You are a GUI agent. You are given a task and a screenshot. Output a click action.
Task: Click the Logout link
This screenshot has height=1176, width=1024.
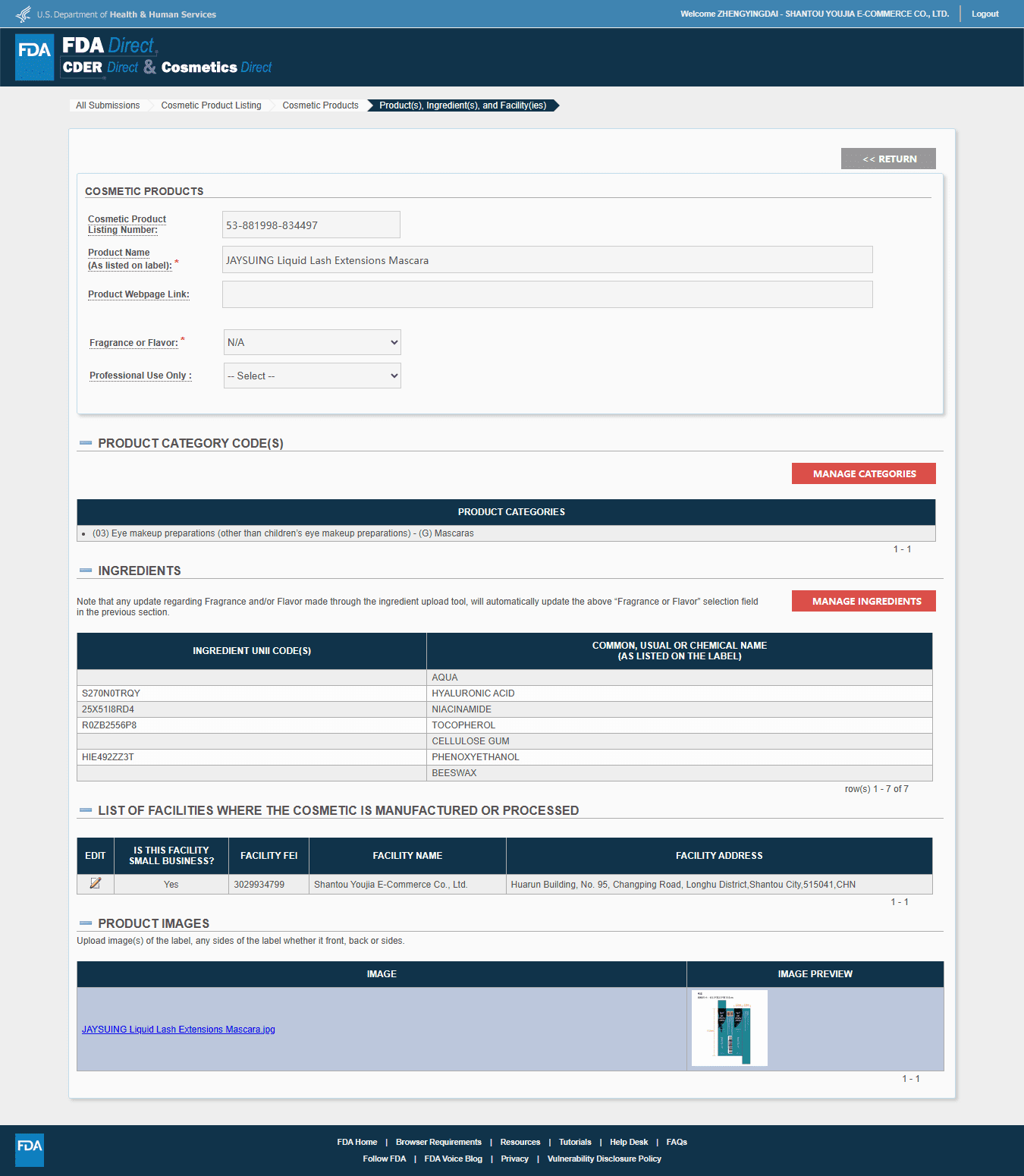pos(985,14)
